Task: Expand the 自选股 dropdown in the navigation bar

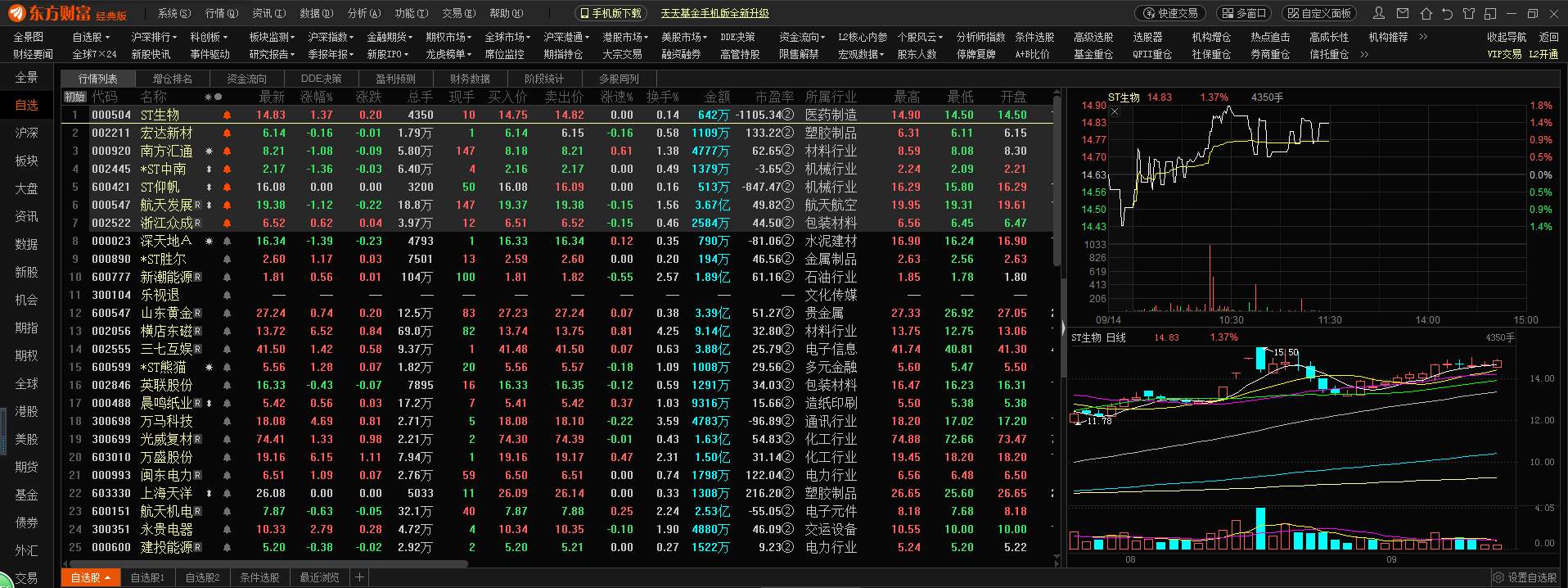Action: click(91, 37)
